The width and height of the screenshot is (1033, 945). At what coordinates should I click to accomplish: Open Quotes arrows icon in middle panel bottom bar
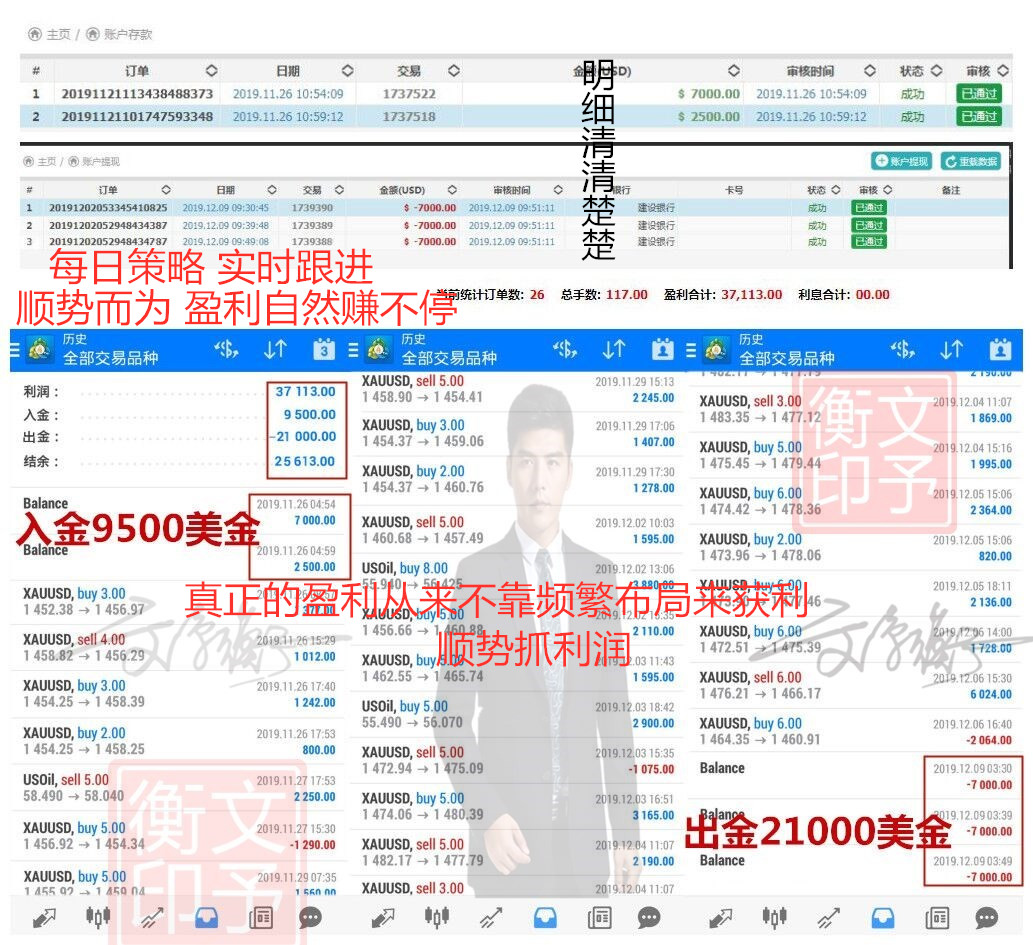click(383, 917)
